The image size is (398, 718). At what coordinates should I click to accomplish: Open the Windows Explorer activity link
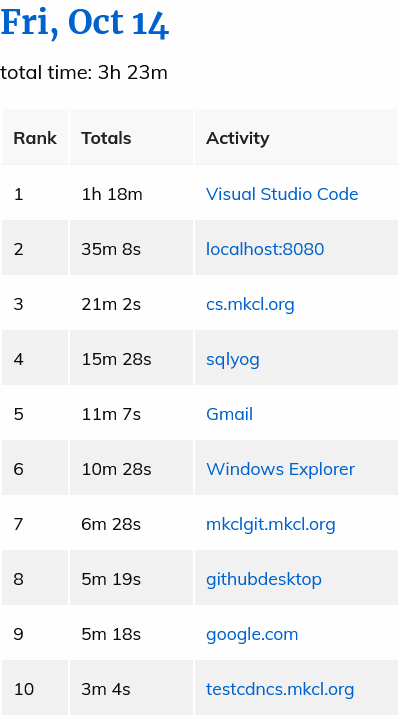click(x=280, y=469)
